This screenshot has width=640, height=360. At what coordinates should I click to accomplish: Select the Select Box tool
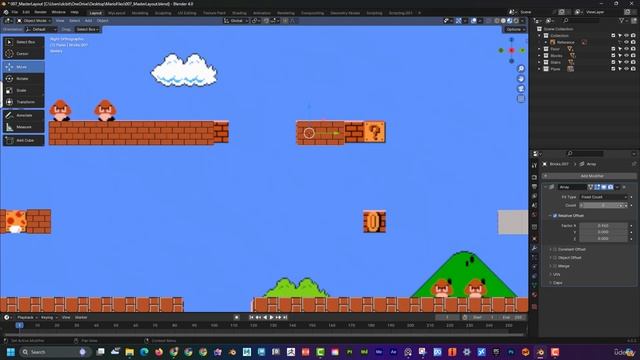coord(24,42)
